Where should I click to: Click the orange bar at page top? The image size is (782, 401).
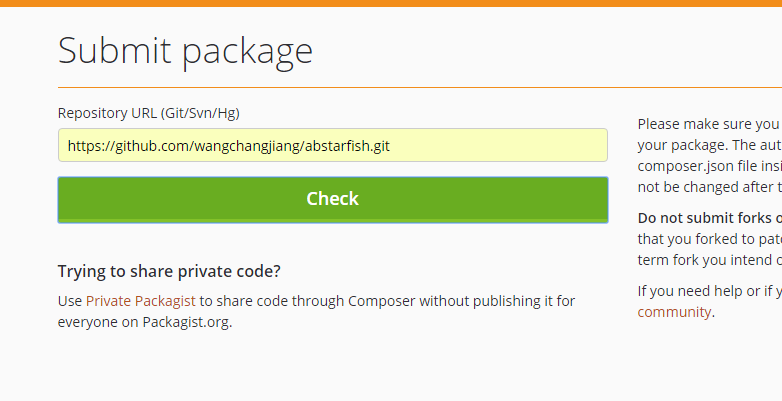[391, 3]
